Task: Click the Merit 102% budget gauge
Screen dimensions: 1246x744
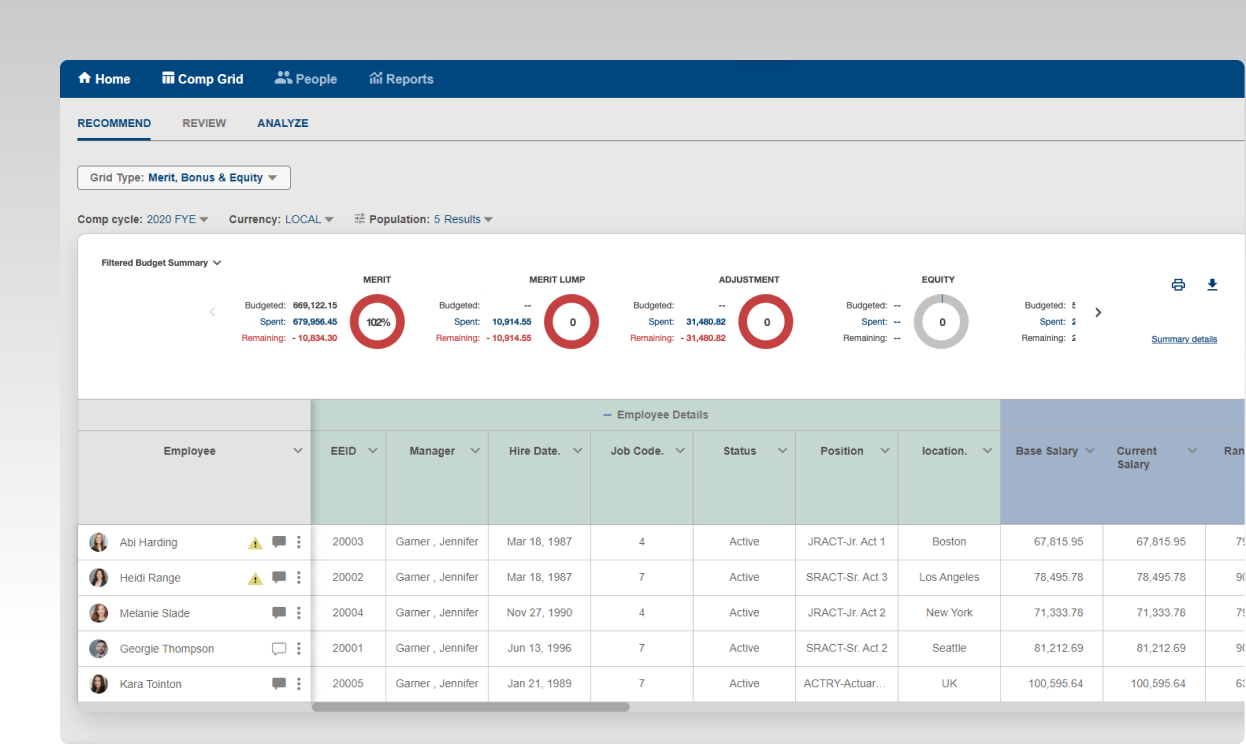Action: tap(377, 321)
